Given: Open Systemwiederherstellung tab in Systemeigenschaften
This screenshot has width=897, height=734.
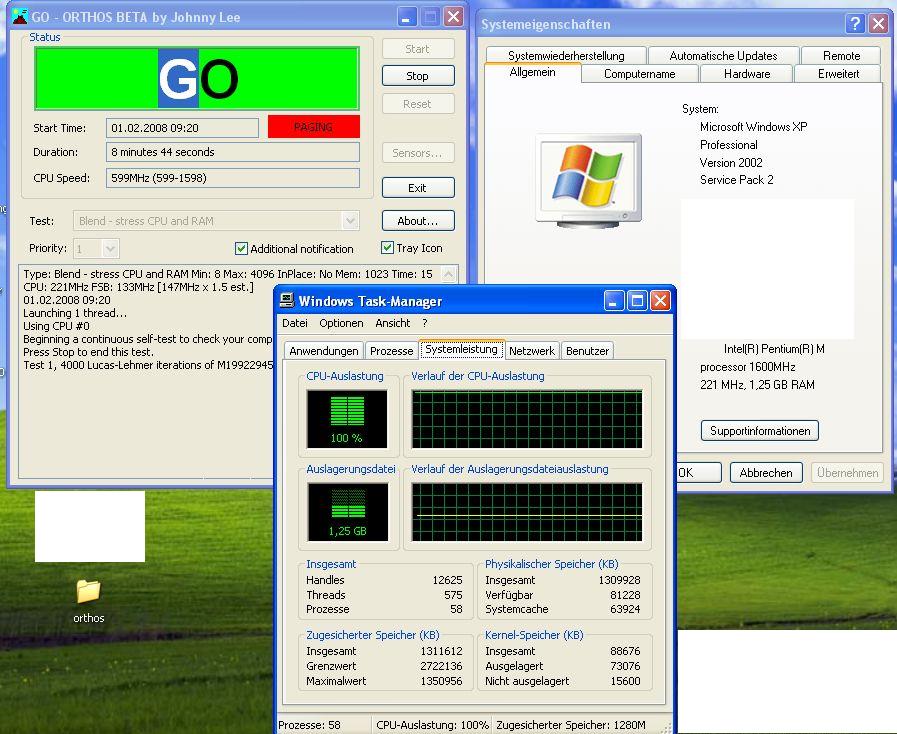Looking at the screenshot, I should click(x=566, y=55).
